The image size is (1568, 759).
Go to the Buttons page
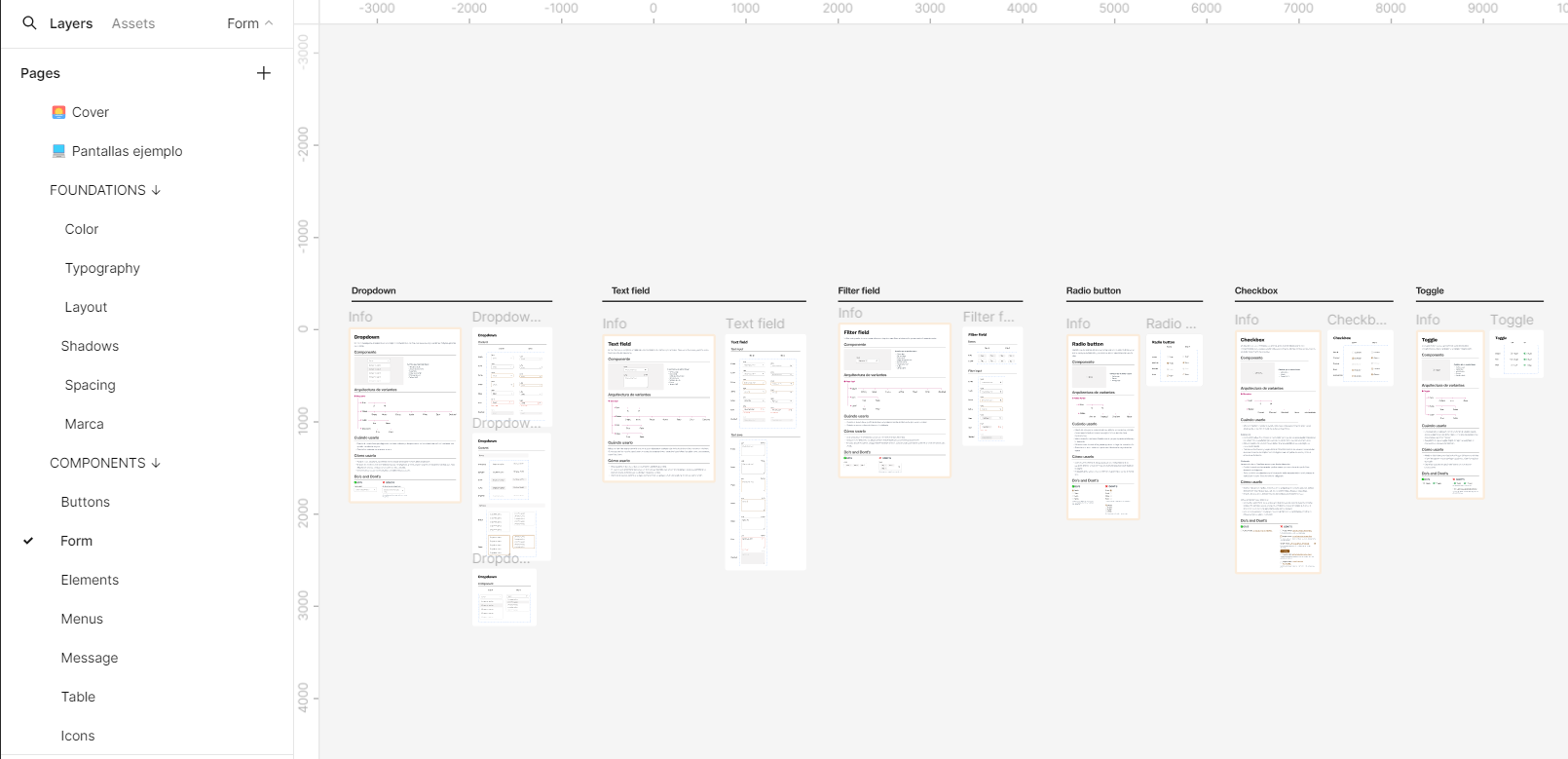[x=86, y=502]
